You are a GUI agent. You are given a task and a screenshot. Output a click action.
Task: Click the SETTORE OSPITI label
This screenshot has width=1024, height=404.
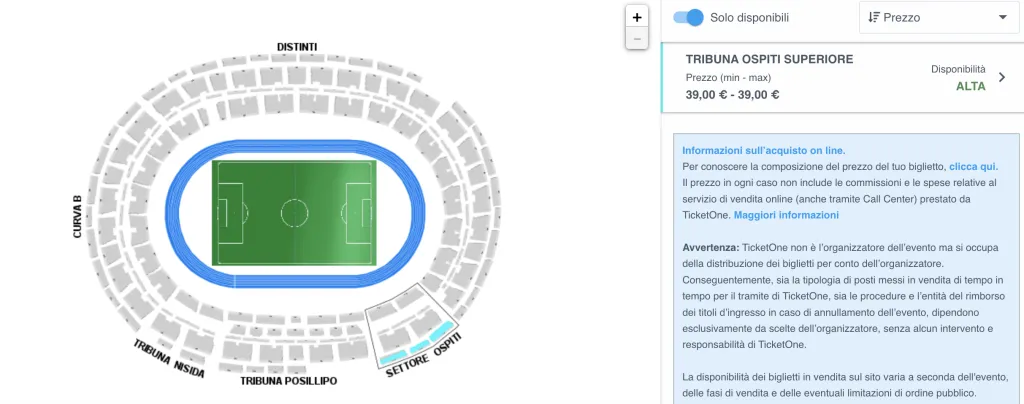[x=424, y=354]
